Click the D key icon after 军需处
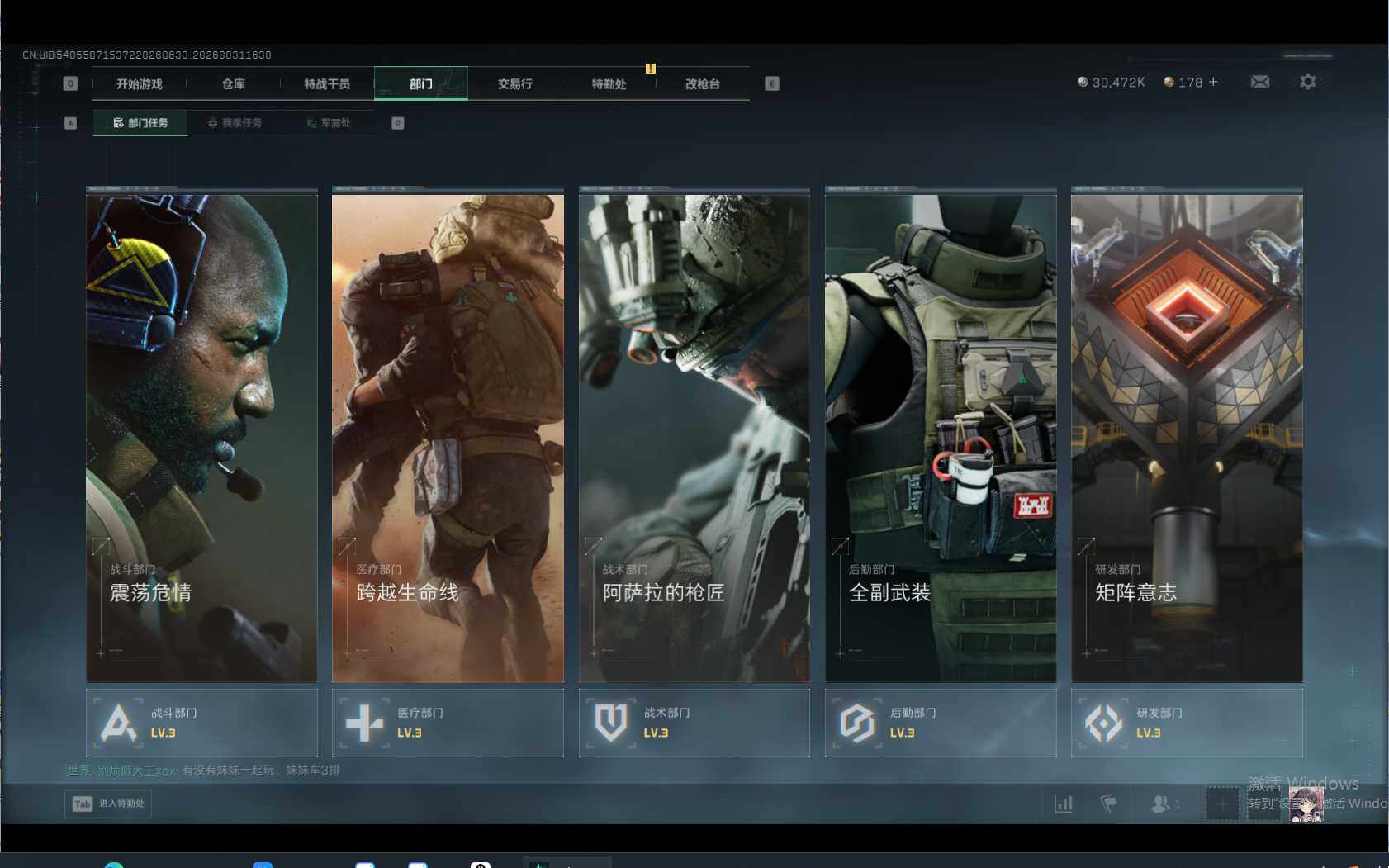The image size is (1389, 868). tap(398, 123)
